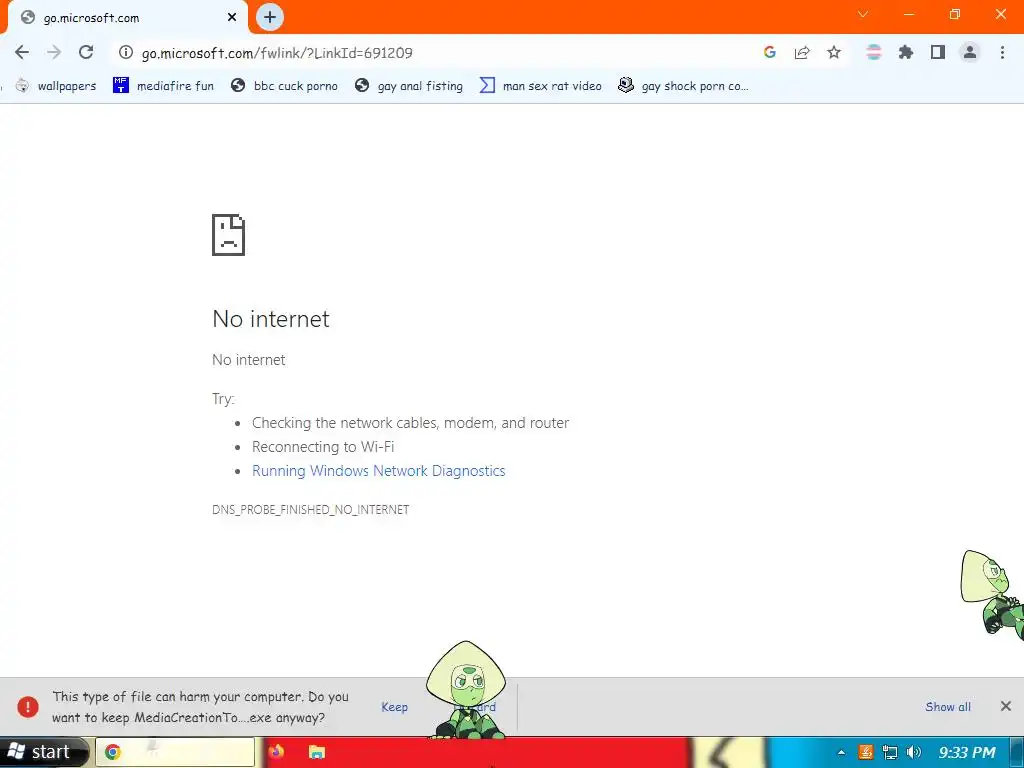Close the go.microsoft.com tab
This screenshot has height=768, width=1024.
point(232,18)
